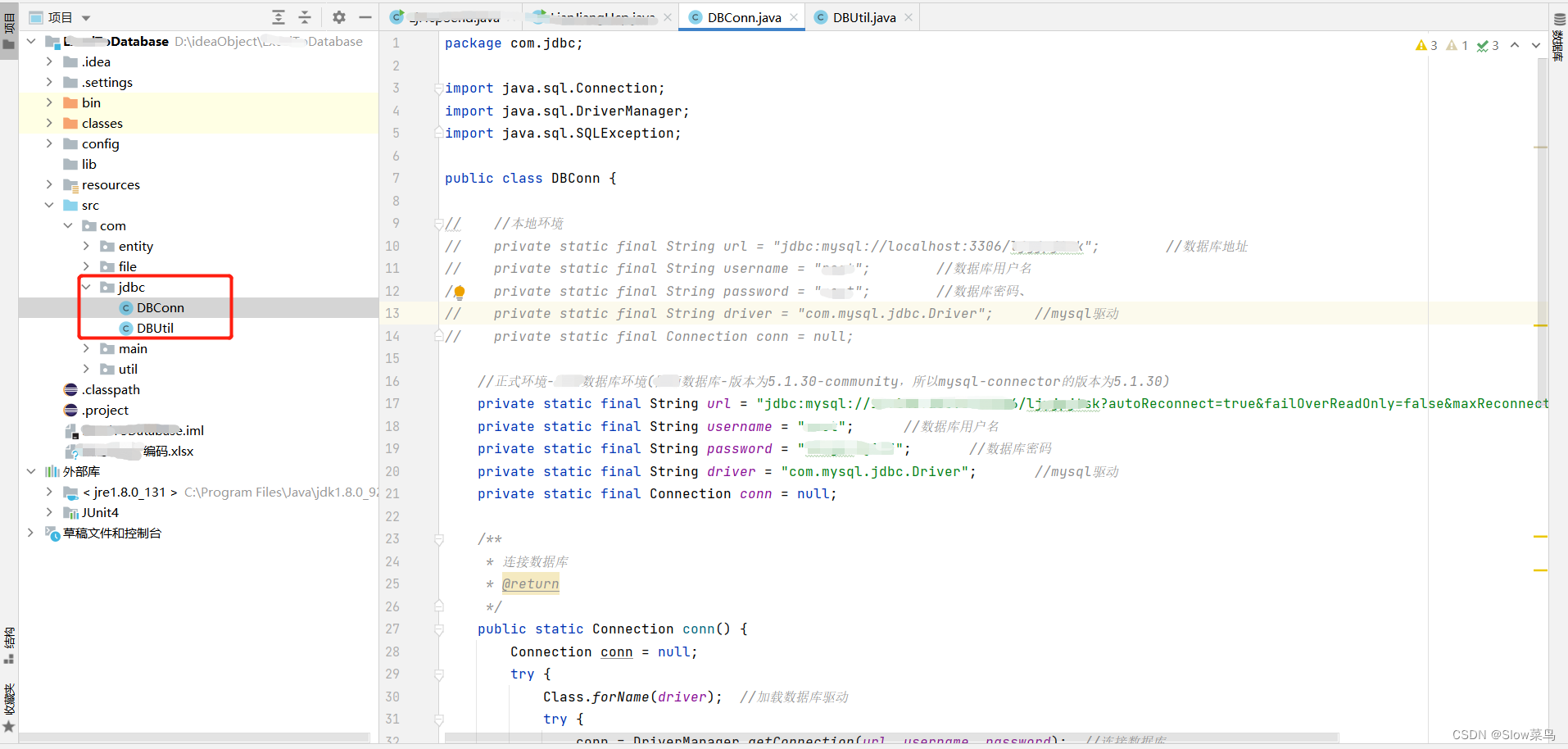Open the 收藏夹 favorites tool window
This screenshot has height=749, width=1568.
pyautogui.click(x=9, y=708)
